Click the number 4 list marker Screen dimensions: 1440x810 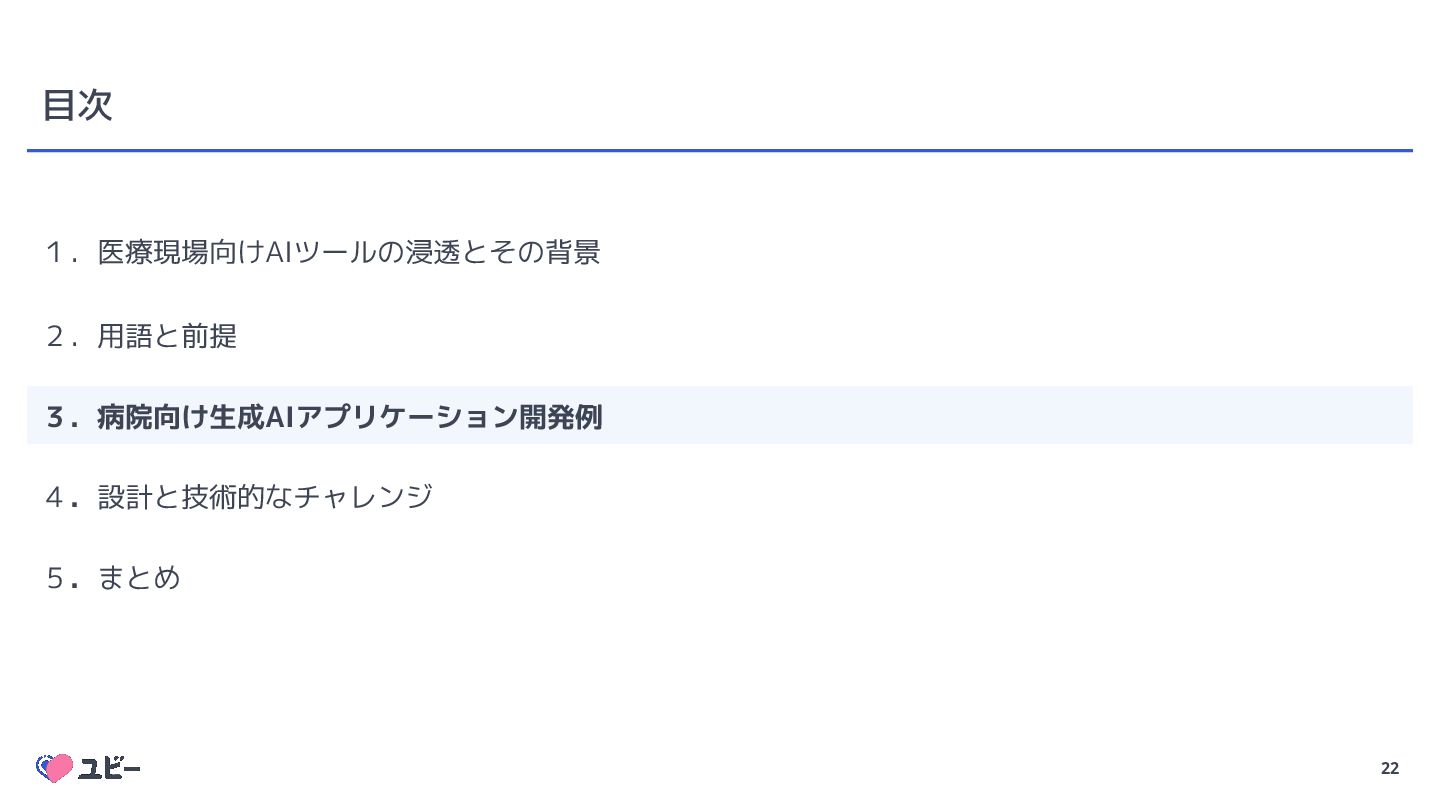coord(55,496)
